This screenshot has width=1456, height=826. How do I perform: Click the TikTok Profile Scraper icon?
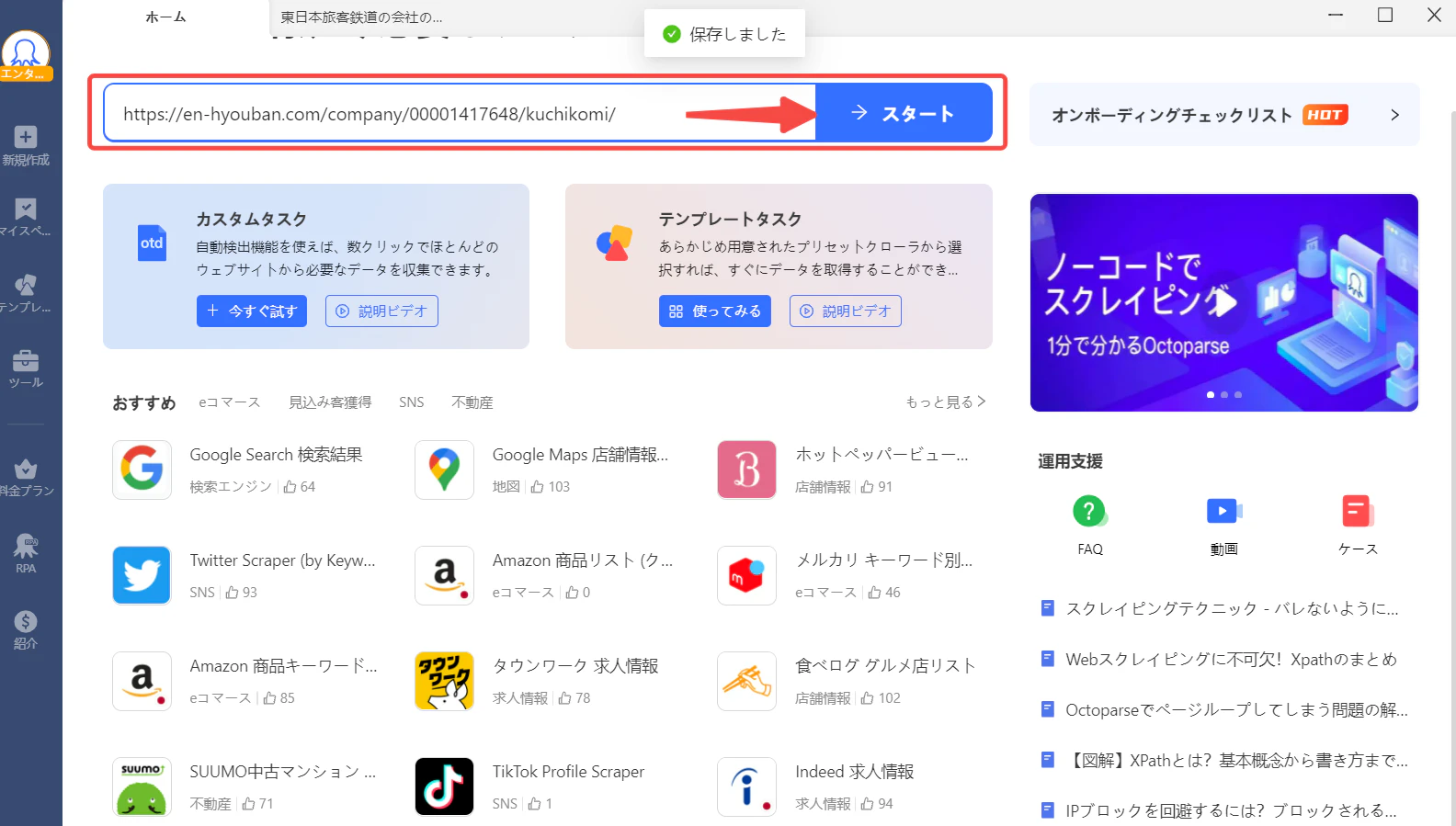[444, 786]
